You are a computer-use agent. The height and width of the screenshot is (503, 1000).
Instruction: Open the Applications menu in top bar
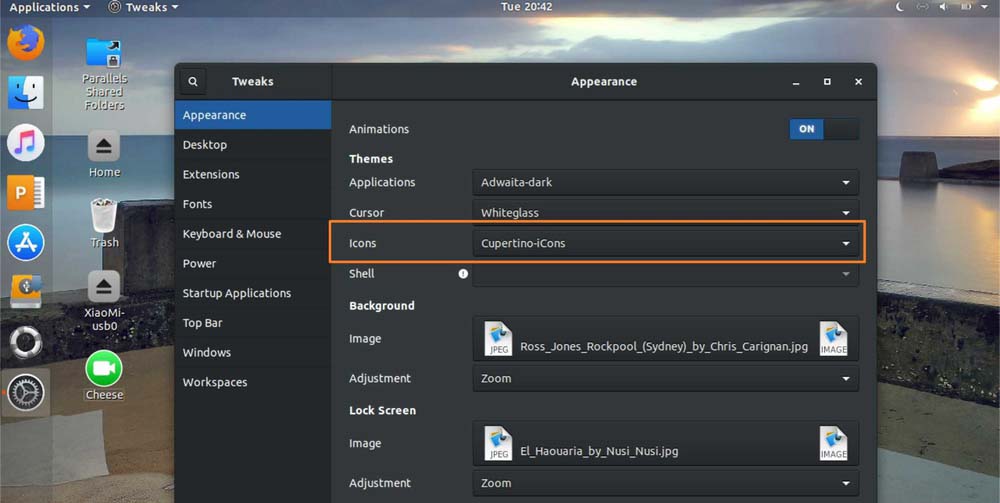tap(49, 7)
